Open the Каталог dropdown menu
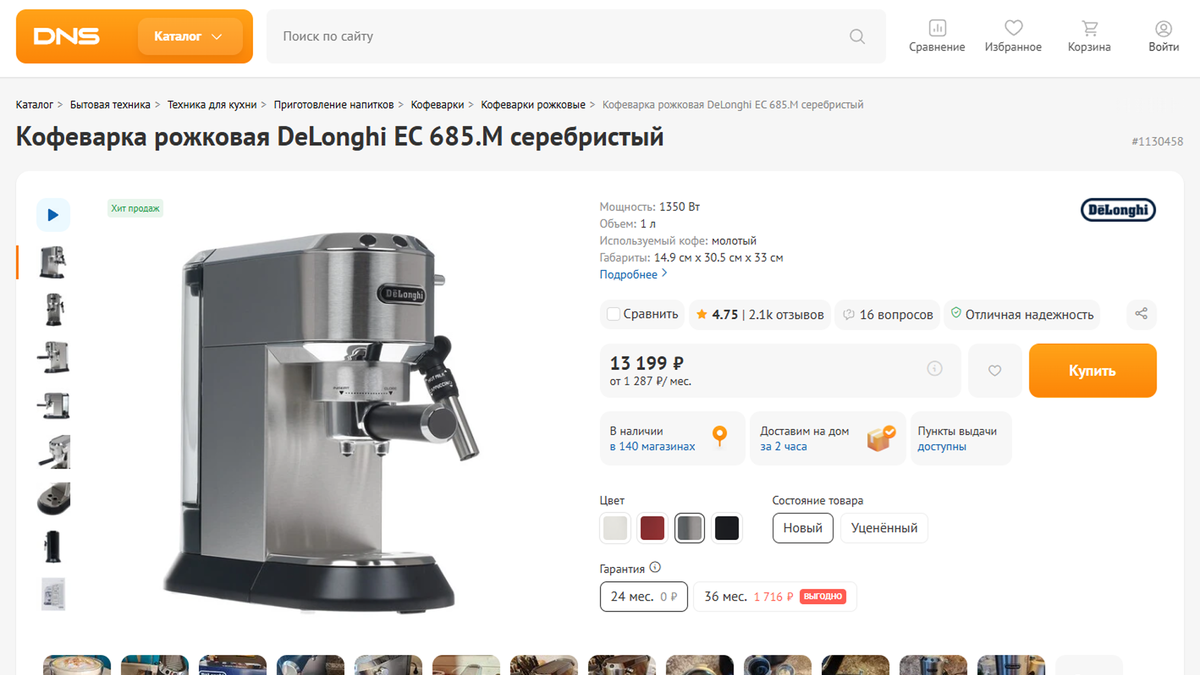Viewport: 1200px width, 675px height. (190, 36)
